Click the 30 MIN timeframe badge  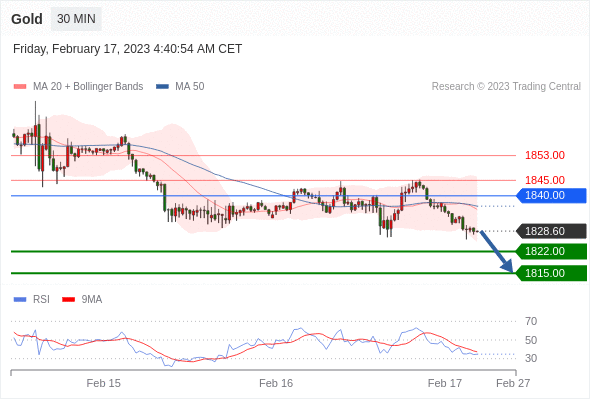coord(76,19)
